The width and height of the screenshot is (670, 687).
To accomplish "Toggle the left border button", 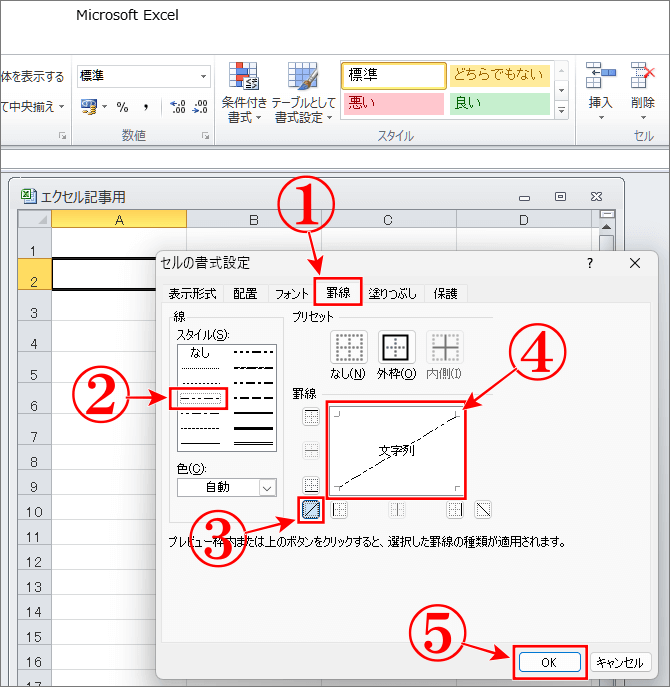I will (340, 510).
